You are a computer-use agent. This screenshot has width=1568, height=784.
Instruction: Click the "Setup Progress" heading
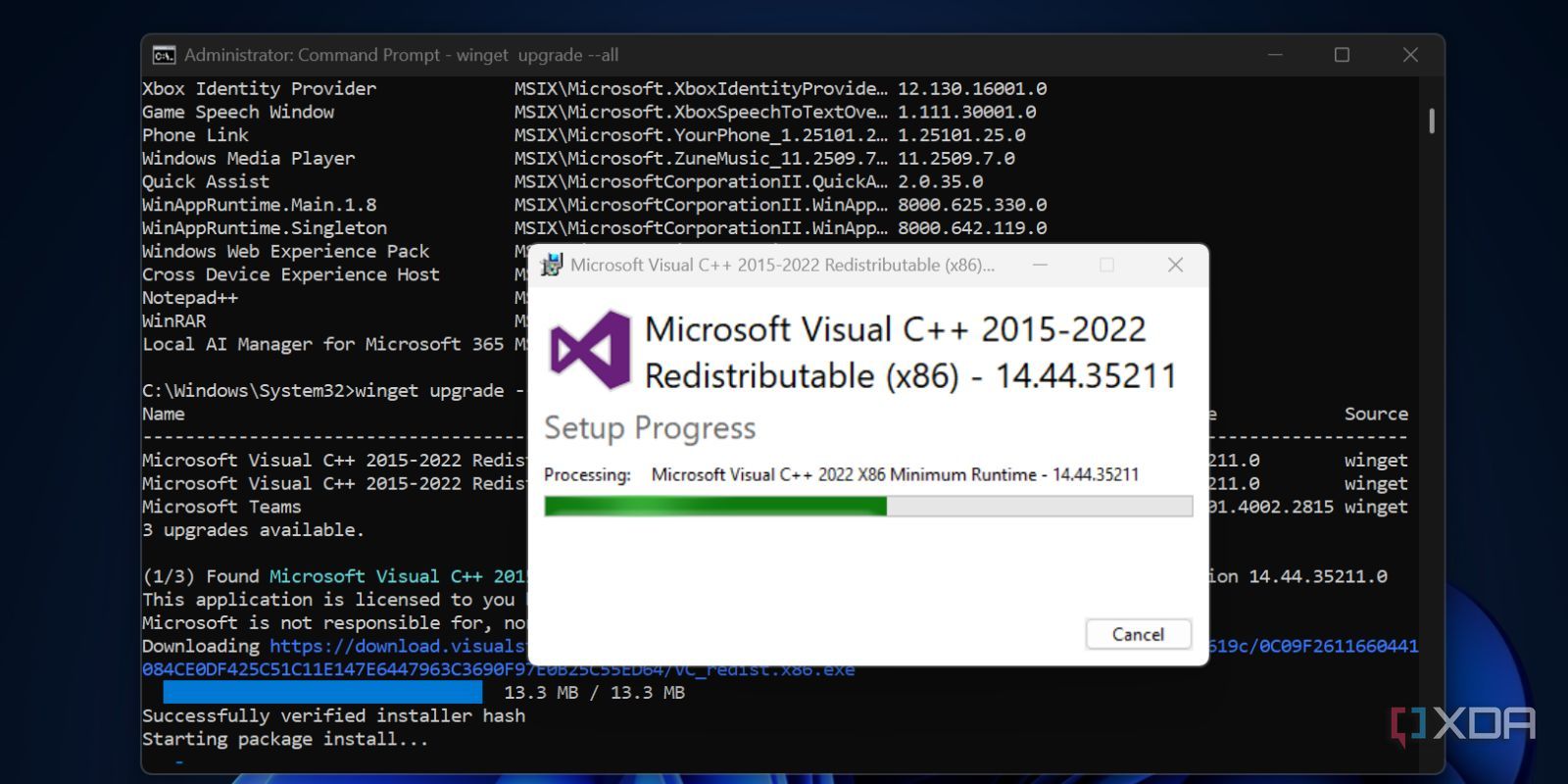[650, 428]
